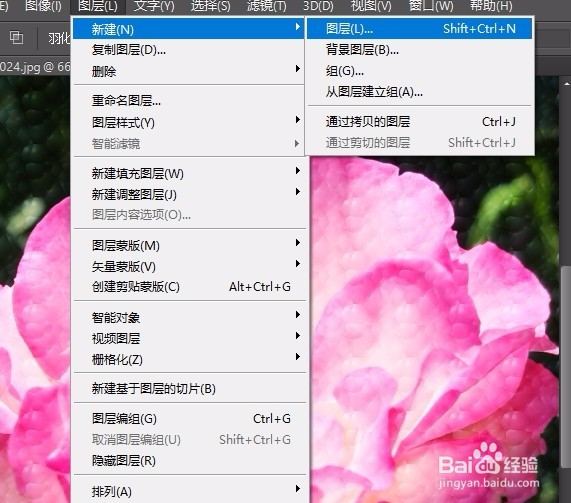Click the intersect selection icon in options bar
This screenshot has width=571, height=503.
coord(16,37)
